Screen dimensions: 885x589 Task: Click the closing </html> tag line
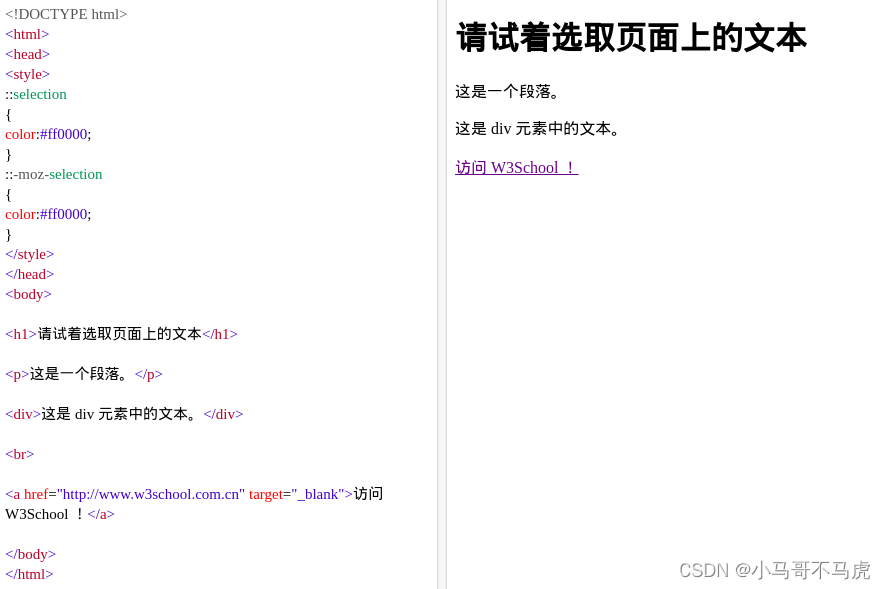click(29, 574)
